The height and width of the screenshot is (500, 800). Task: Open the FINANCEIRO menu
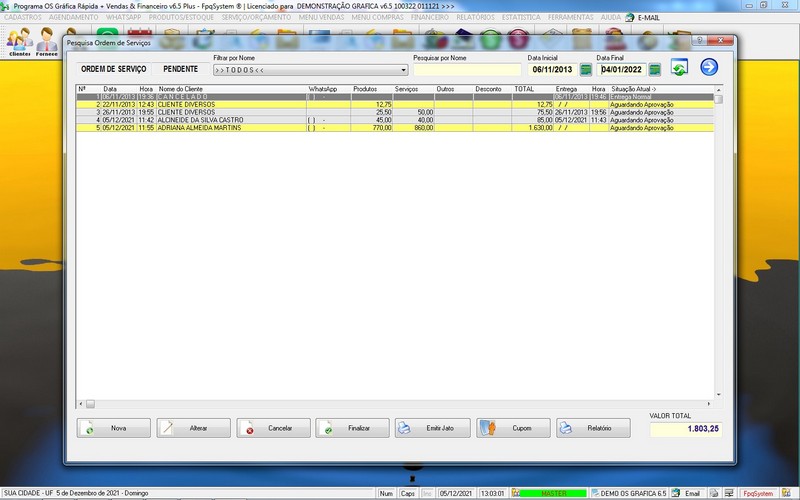430,17
